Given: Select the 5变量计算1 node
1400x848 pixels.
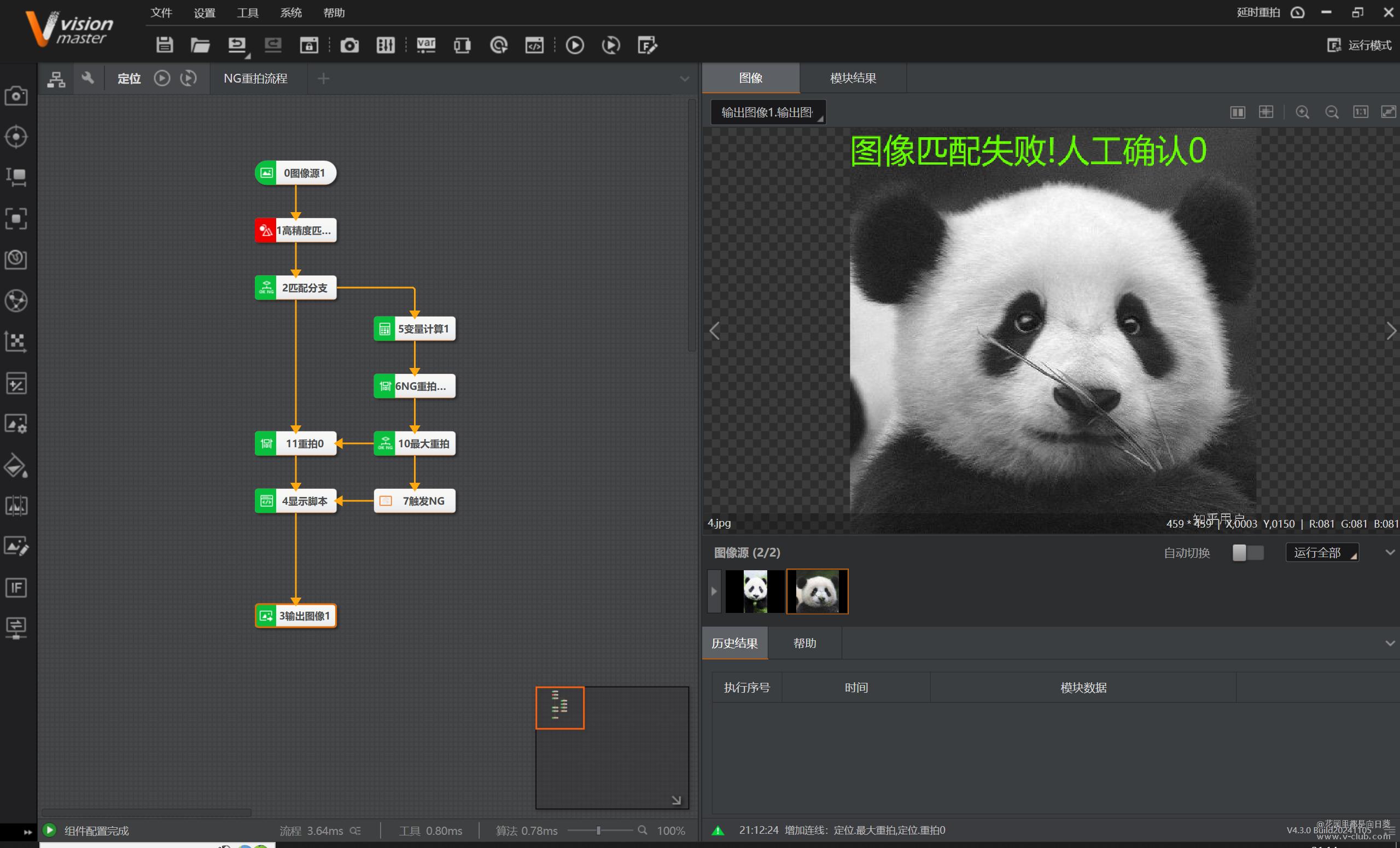Looking at the screenshot, I should 414,328.
